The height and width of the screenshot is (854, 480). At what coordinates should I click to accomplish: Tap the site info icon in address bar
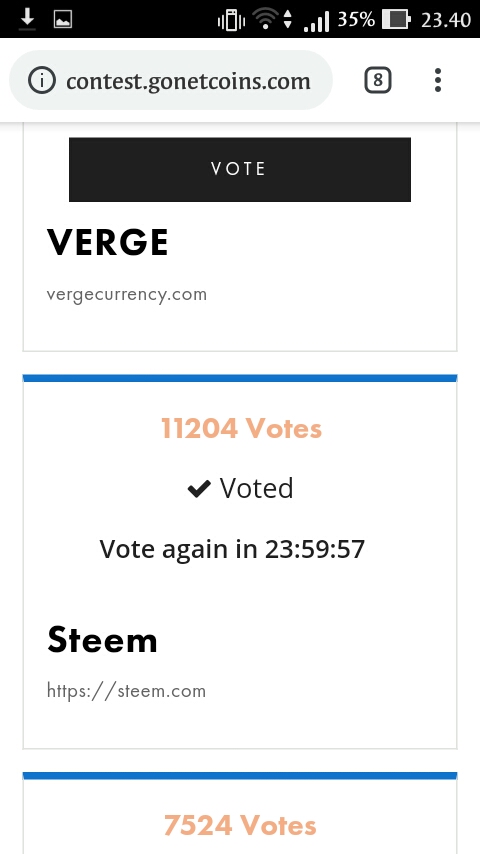[41, 81]
